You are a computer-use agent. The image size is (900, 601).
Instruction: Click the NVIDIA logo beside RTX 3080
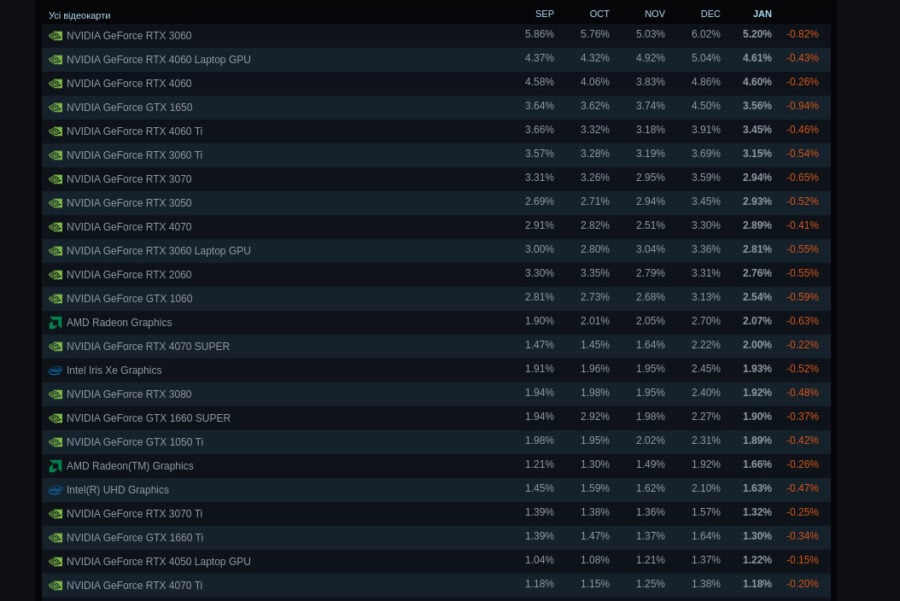56,394
